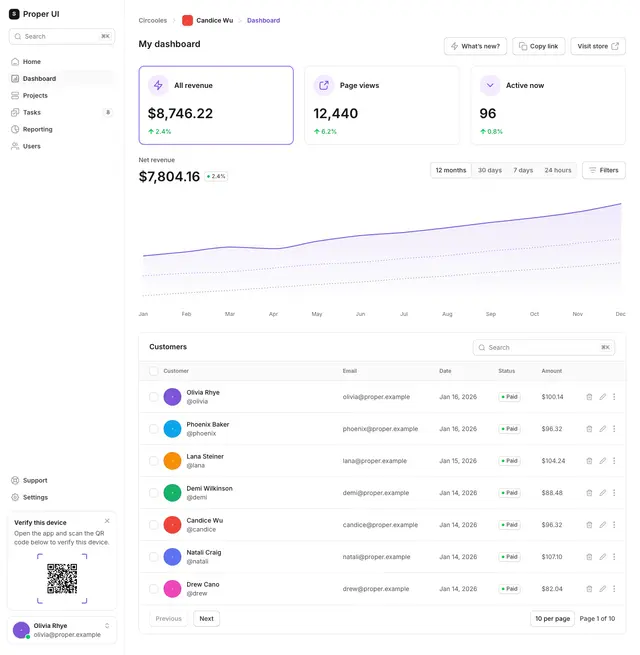Switch to the 7 days range

[523, 170]
